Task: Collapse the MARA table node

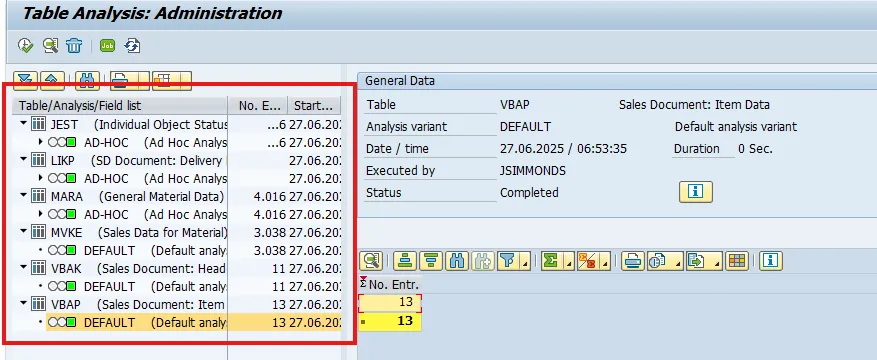Action: [x=23, y=196]
